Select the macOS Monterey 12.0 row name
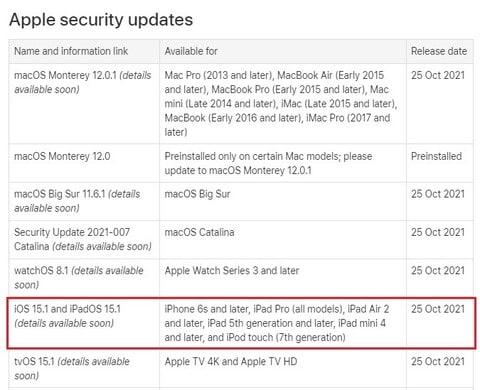480x390 pixels. [62, 156]
